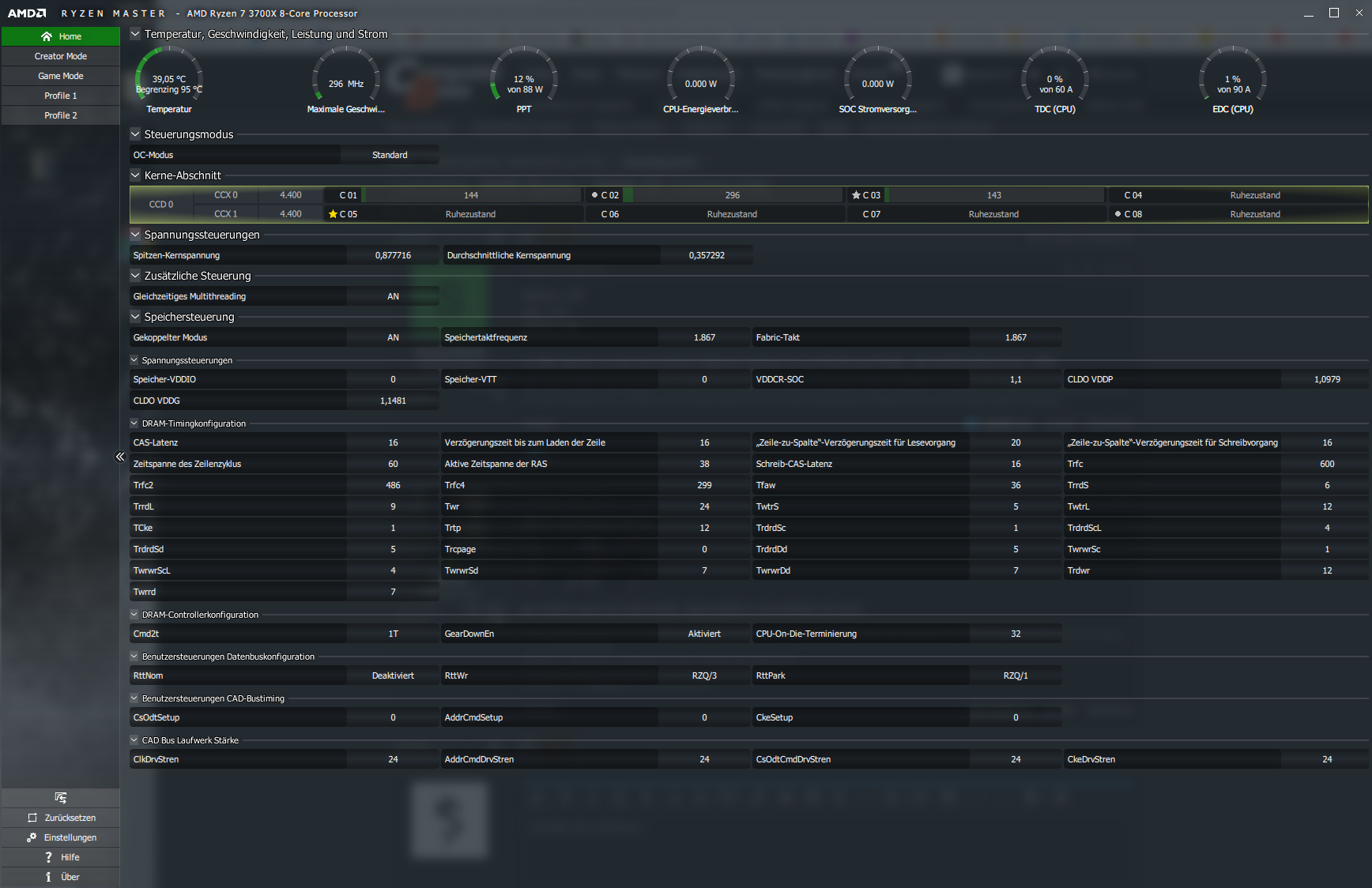Click the Einstellungen tools icon
Viewport: 1372px width, 888px height.
point(32,837)
